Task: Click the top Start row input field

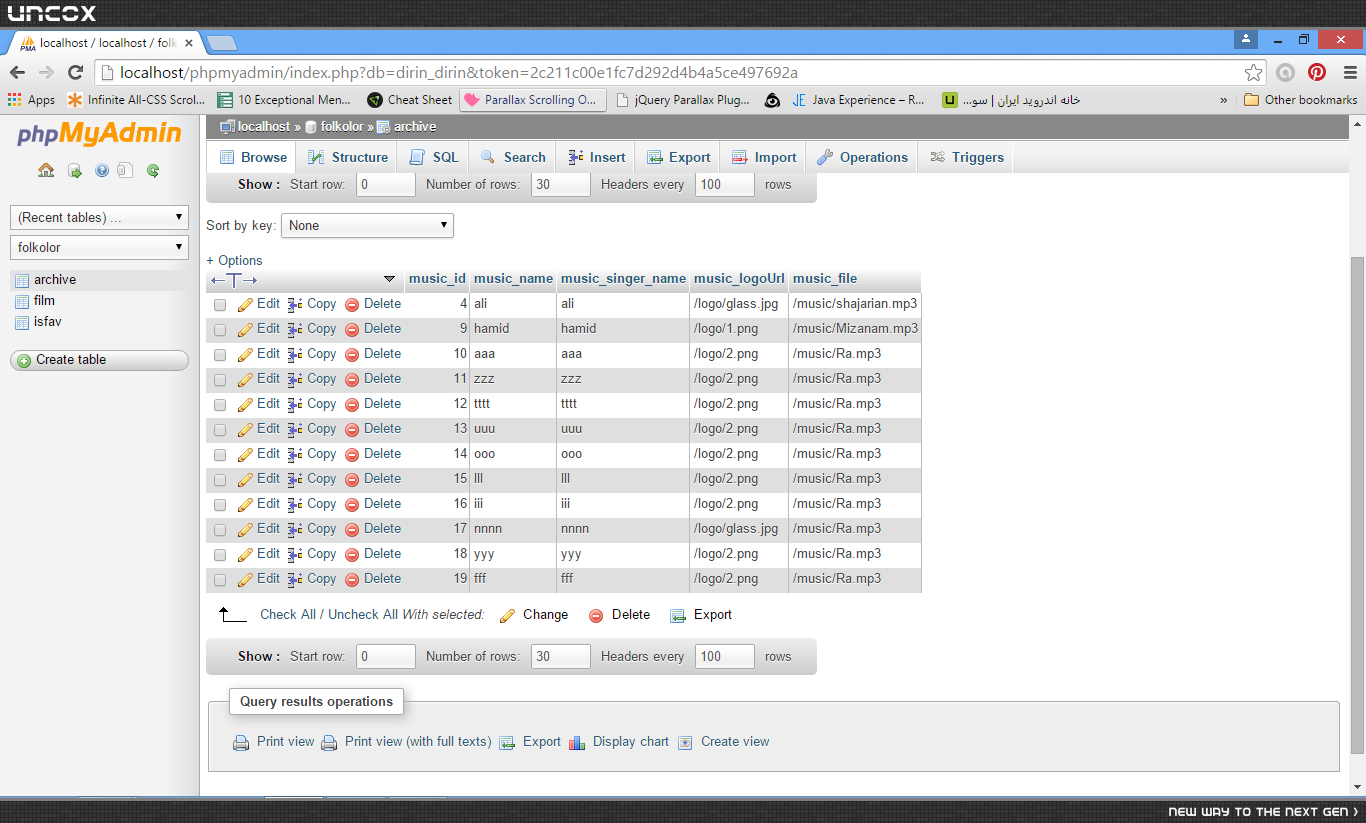Action: [385, 185]
